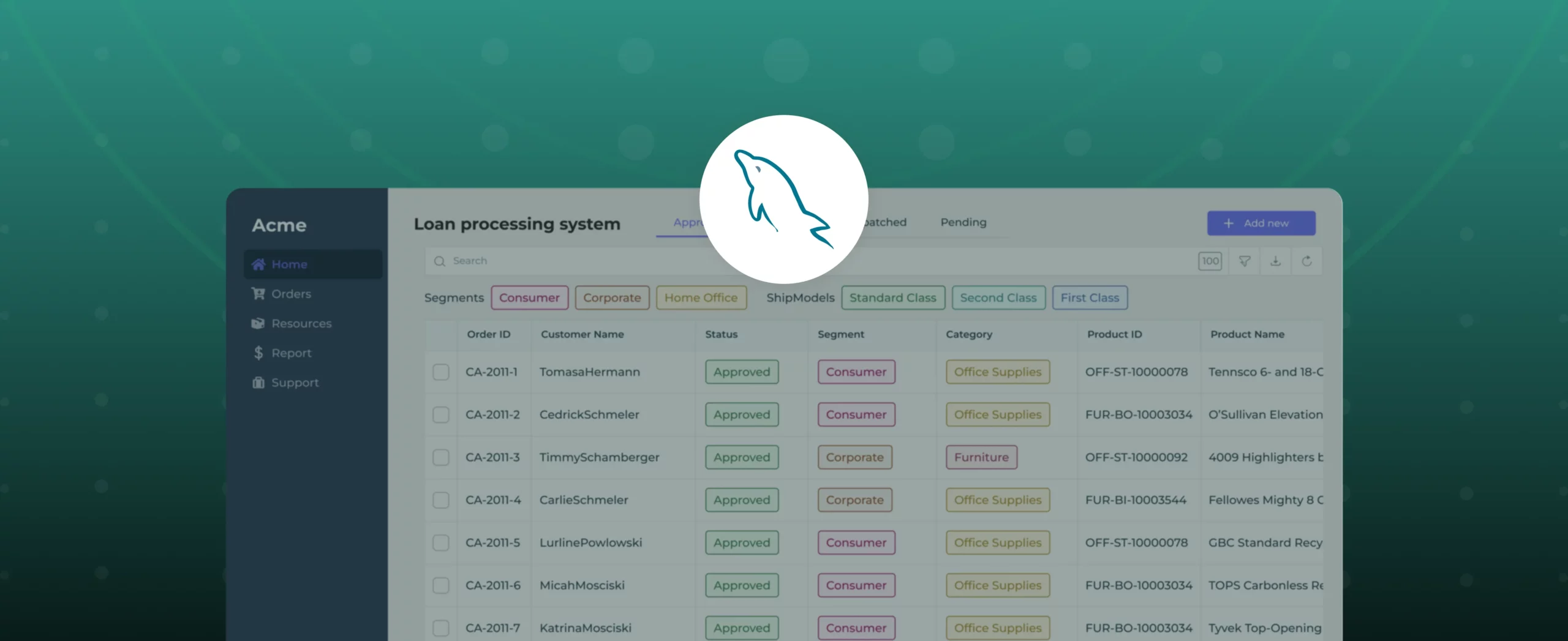Click the download icon in the toolbar
This screenshot has height=641, width=1568.
[x=1276, y=261]
